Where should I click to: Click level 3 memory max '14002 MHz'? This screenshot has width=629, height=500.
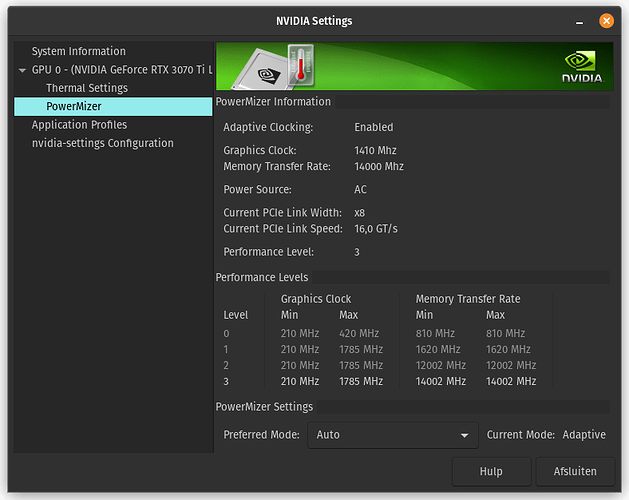(x=511, y=381)
